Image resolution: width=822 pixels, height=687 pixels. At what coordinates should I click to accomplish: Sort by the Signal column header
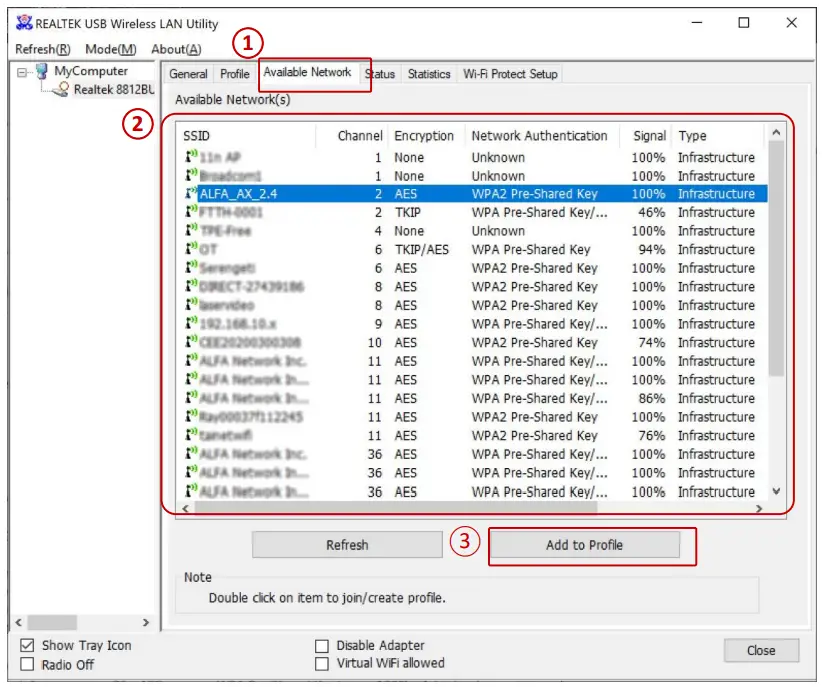(x=645, y=136)
